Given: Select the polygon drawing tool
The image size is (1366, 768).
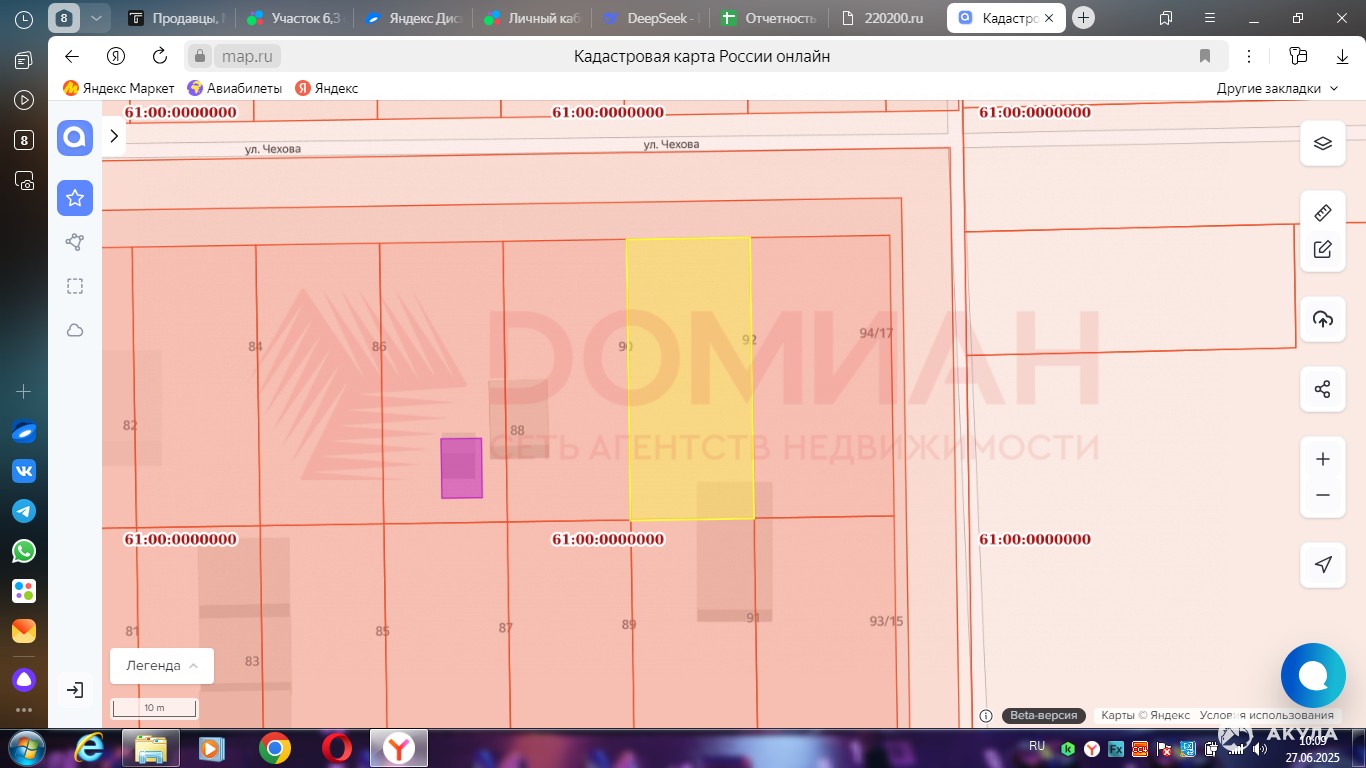Looking at the screenshot, I should pyautogui.click(x=75, y=242).
